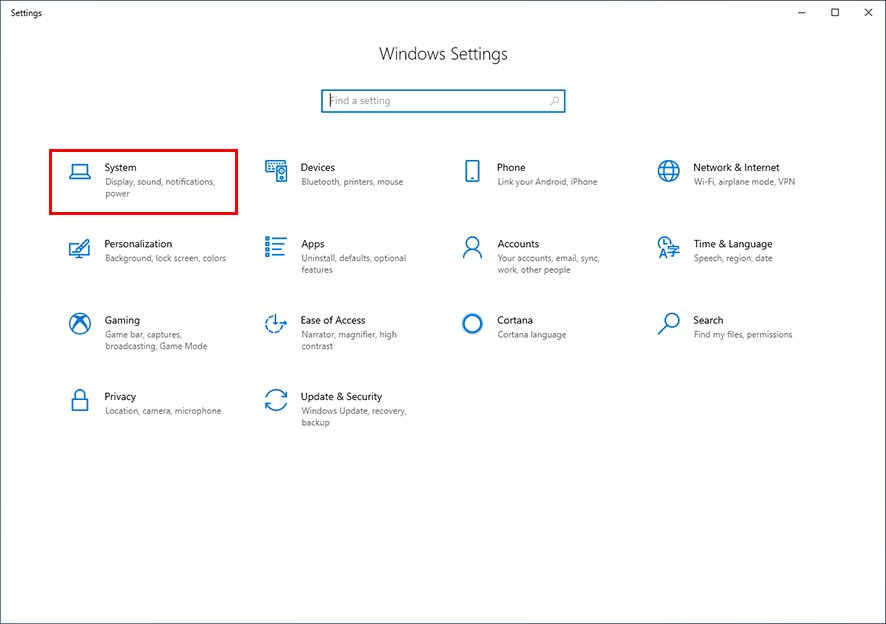
Task: Open the Cortana label
Action: click(x=515, y=320)
